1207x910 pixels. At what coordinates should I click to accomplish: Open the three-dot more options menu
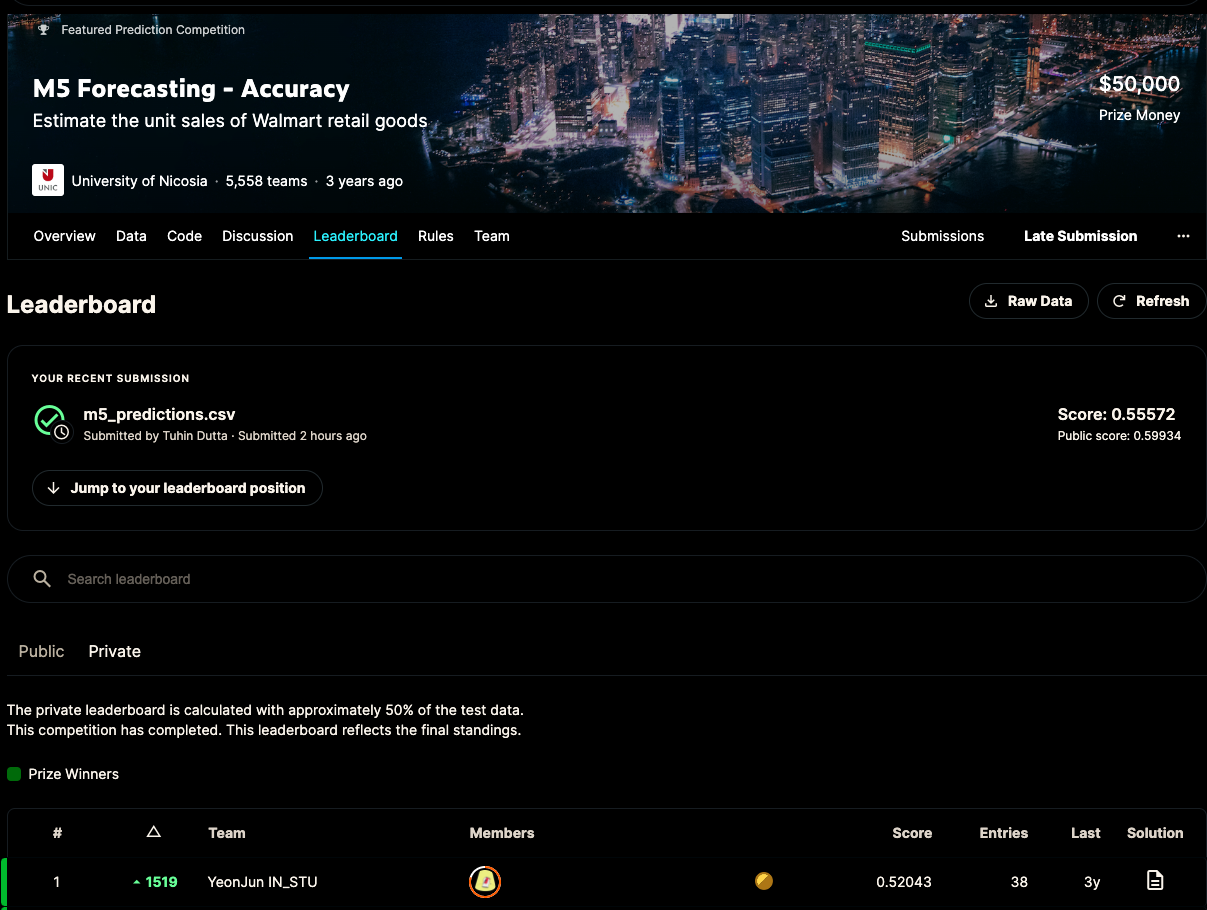click(1183, 236)
